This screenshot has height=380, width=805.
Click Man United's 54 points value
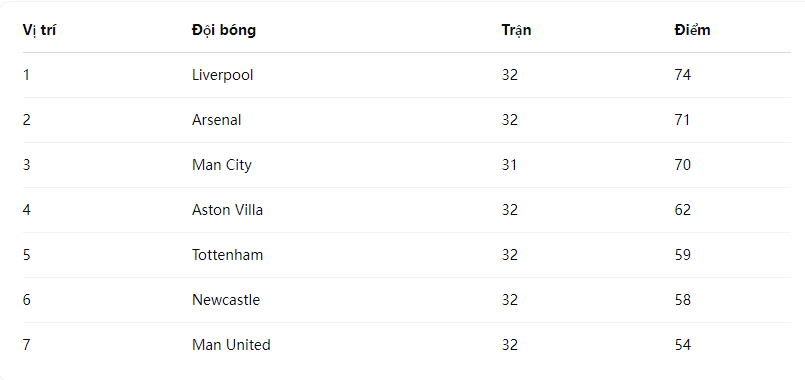(683, 345)
